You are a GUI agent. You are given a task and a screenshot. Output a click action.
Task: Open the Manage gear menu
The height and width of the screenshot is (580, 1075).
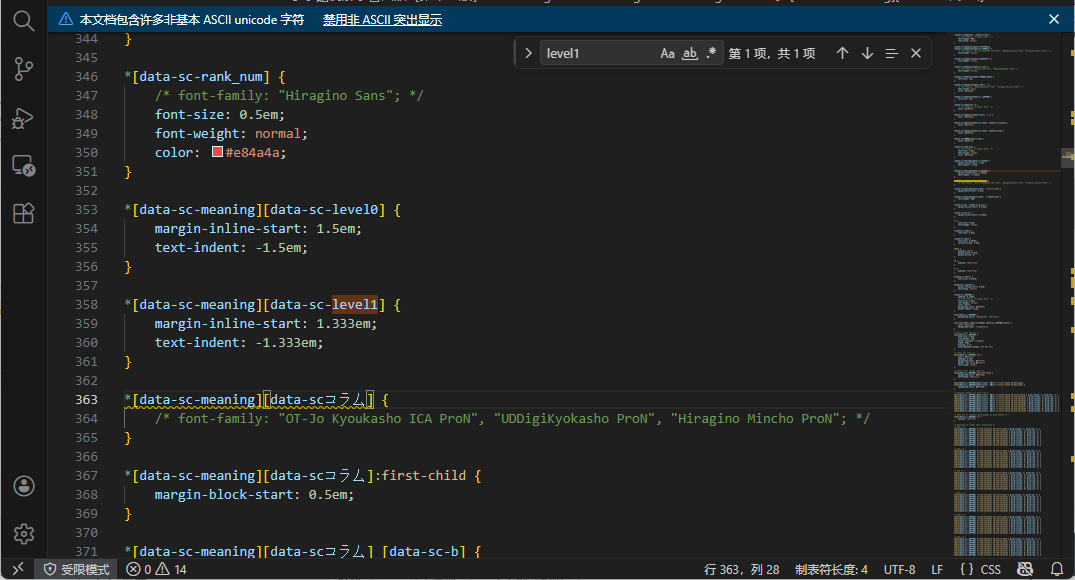[x=24, y=534]
